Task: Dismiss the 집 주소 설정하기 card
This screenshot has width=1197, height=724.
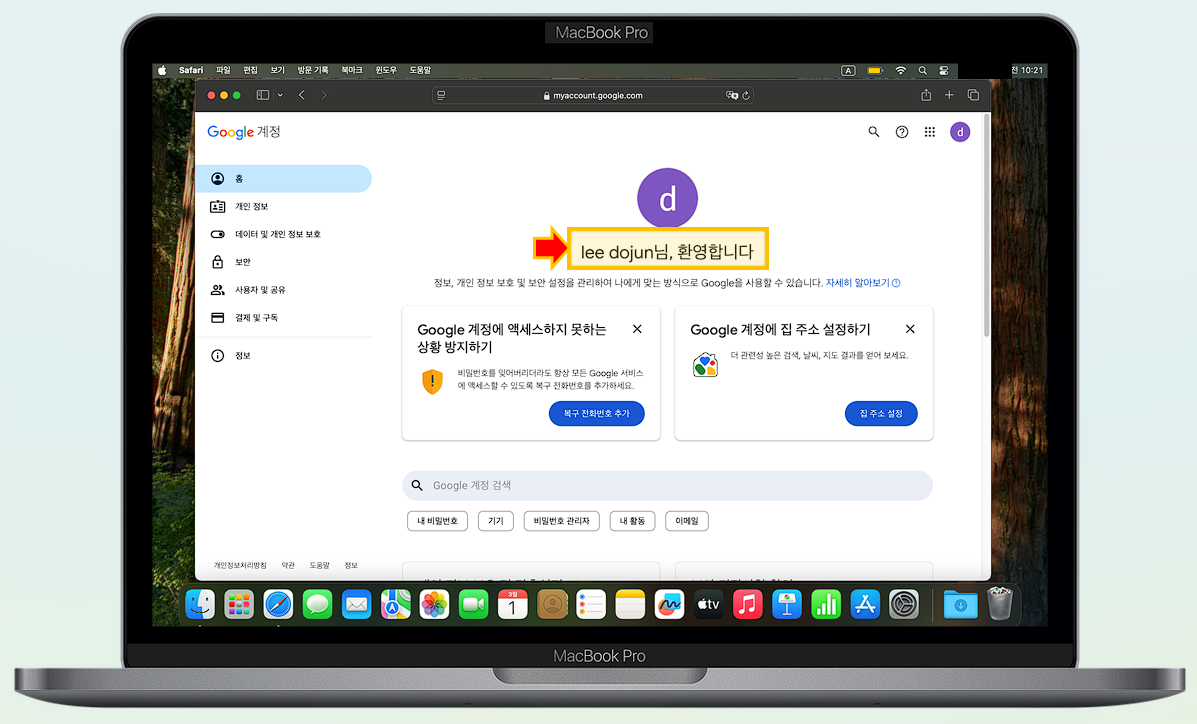Action: coord(910,329)
